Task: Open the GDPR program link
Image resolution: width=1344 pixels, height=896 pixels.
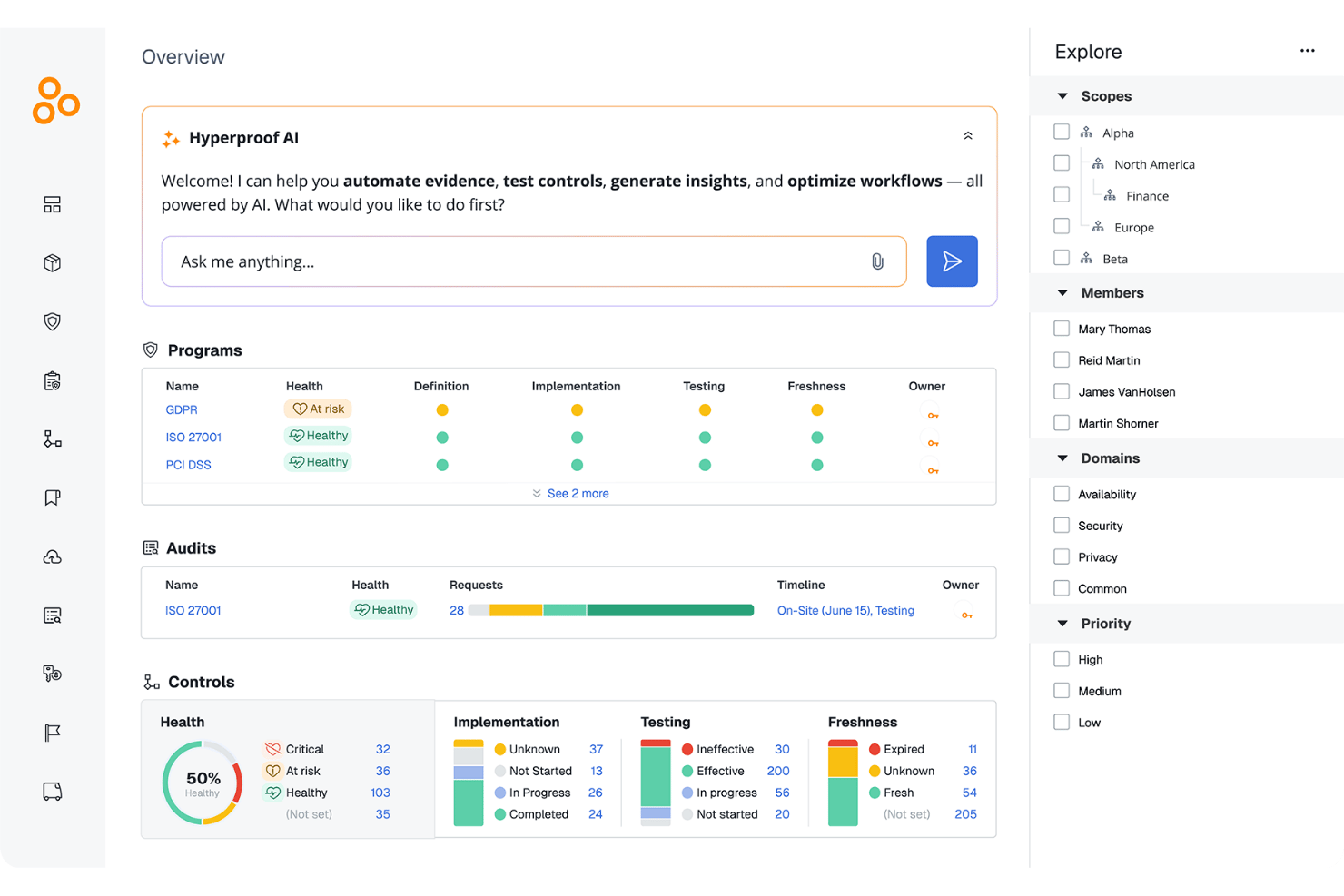Action: pos(182,409)
